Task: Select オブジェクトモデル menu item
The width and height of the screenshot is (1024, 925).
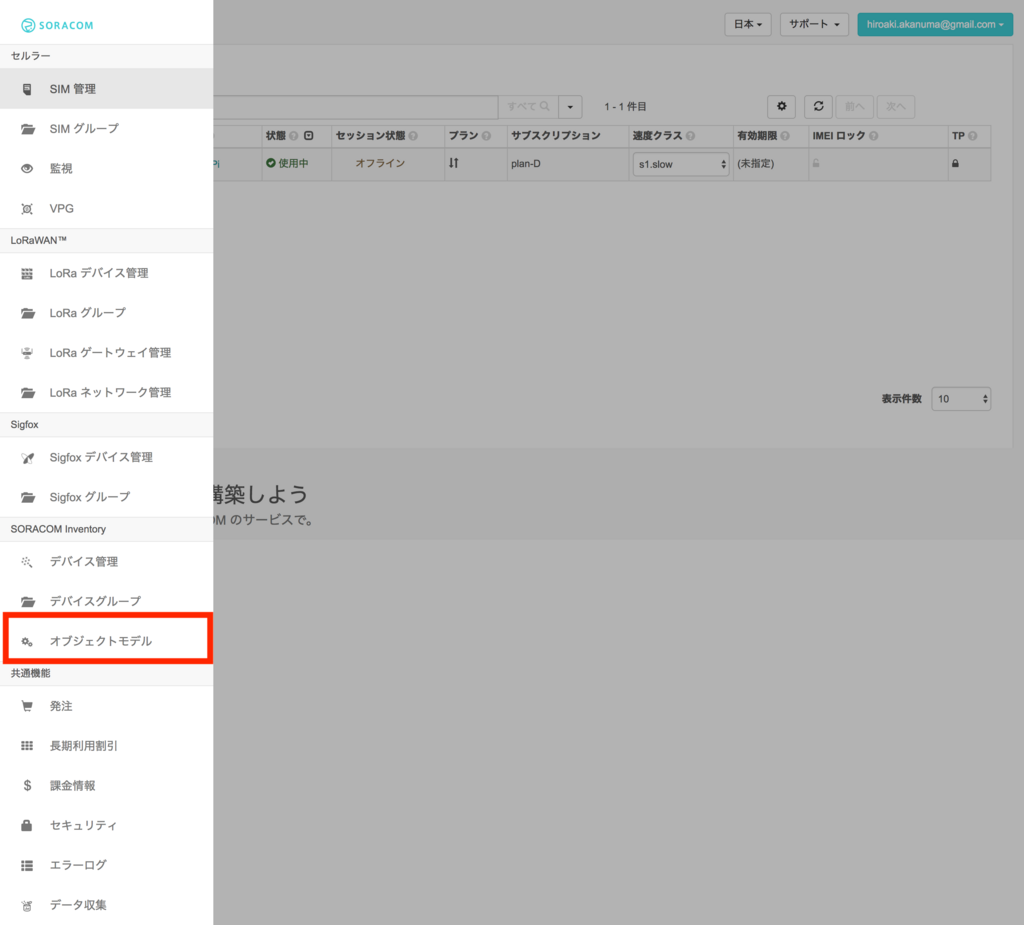Action: click(x=106, y=641)
